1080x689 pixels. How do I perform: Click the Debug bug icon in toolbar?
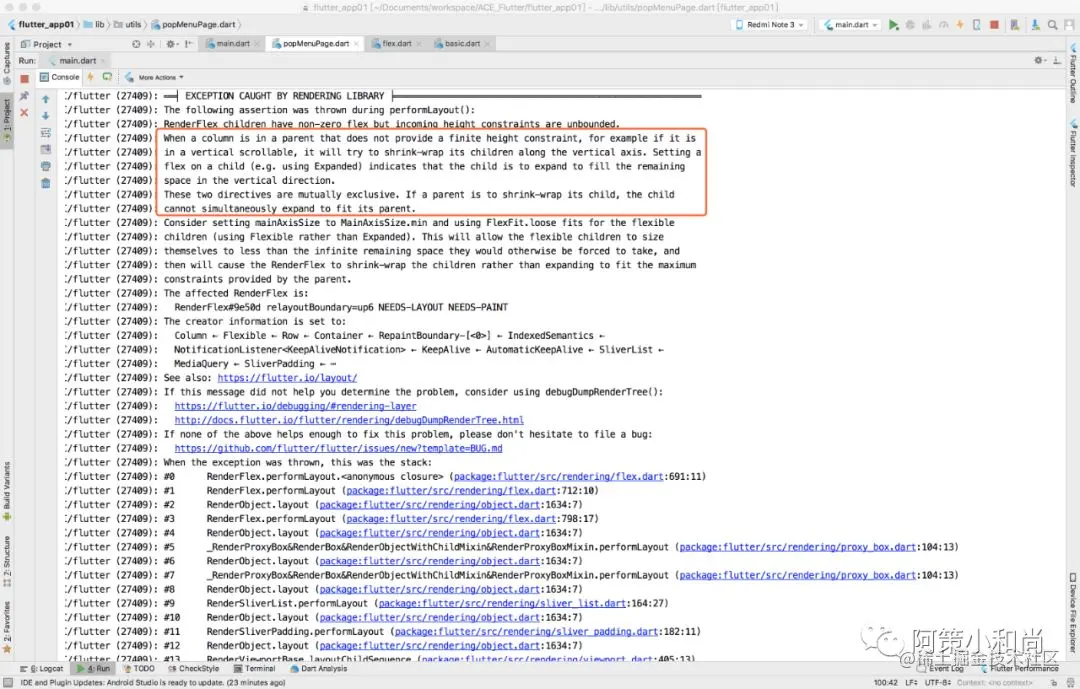point(910,25)
